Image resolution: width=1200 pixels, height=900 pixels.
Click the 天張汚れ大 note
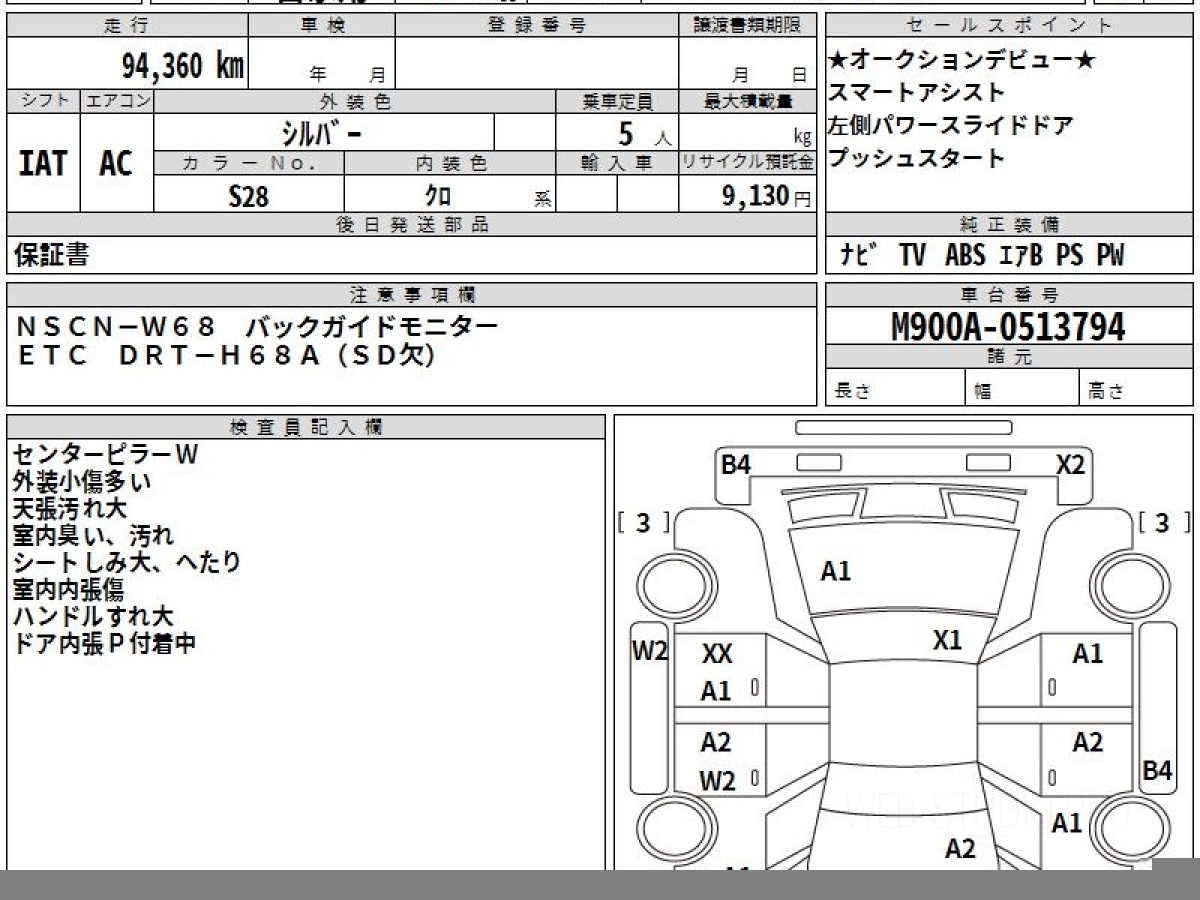71,508
